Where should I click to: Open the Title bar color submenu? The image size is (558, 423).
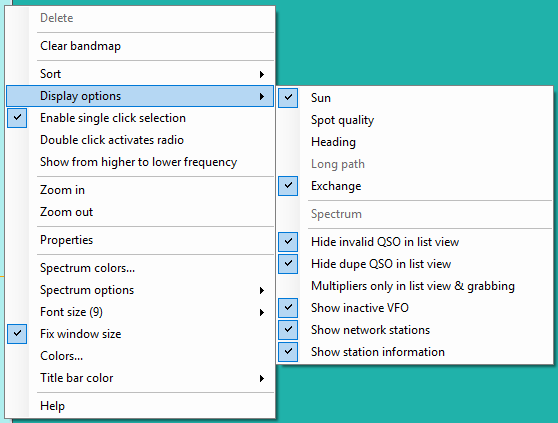pos(140,378)
